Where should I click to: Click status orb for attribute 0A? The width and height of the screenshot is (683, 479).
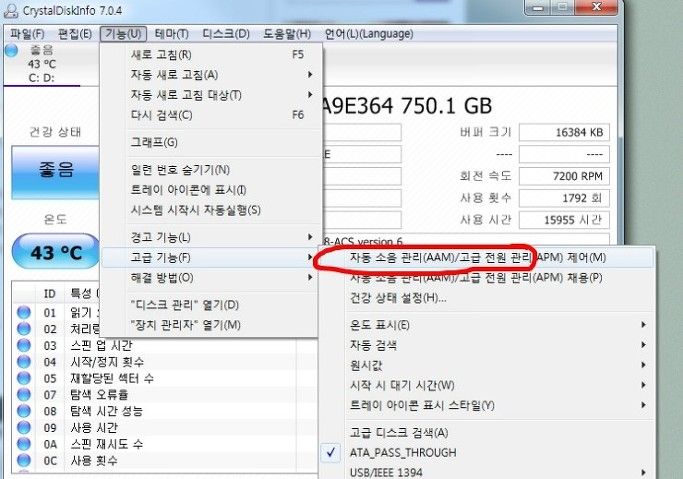coord(24,444)
